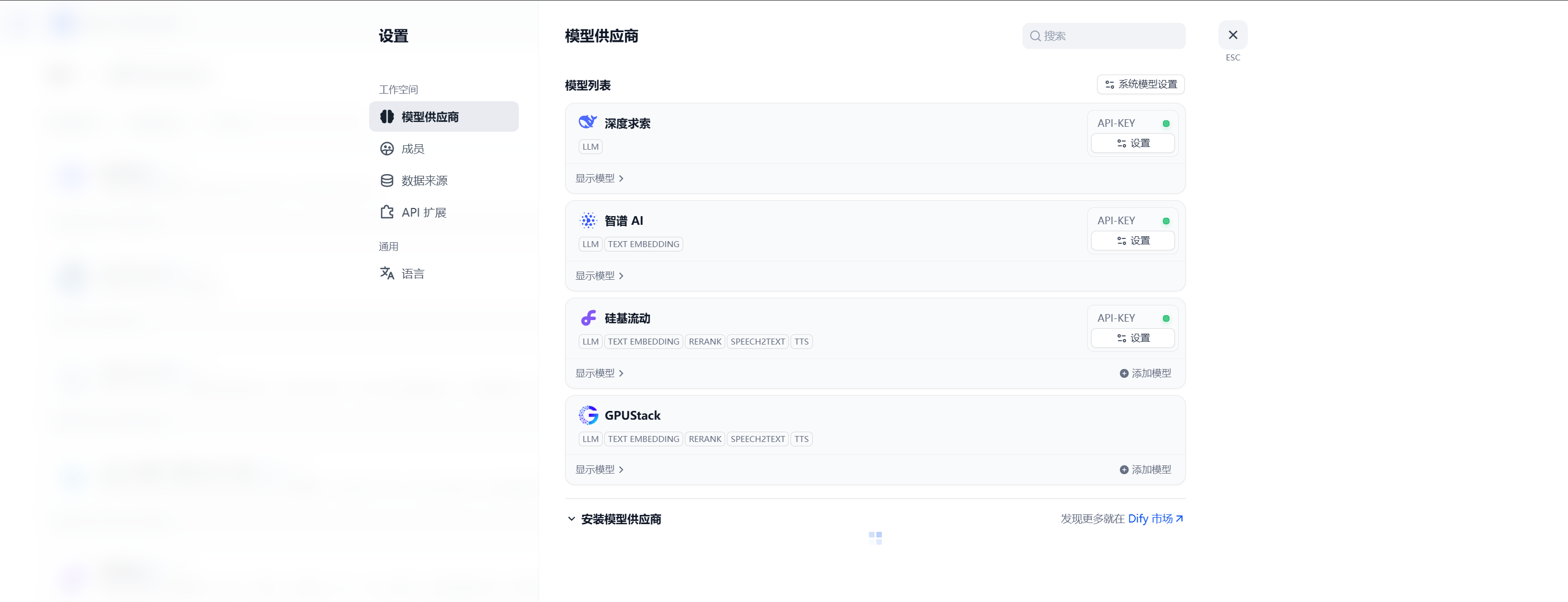This screenshot has height=602, width=1568.
Task: Click SPEECH2TEXT tag under 硅基流动
Action: (758, 341)
